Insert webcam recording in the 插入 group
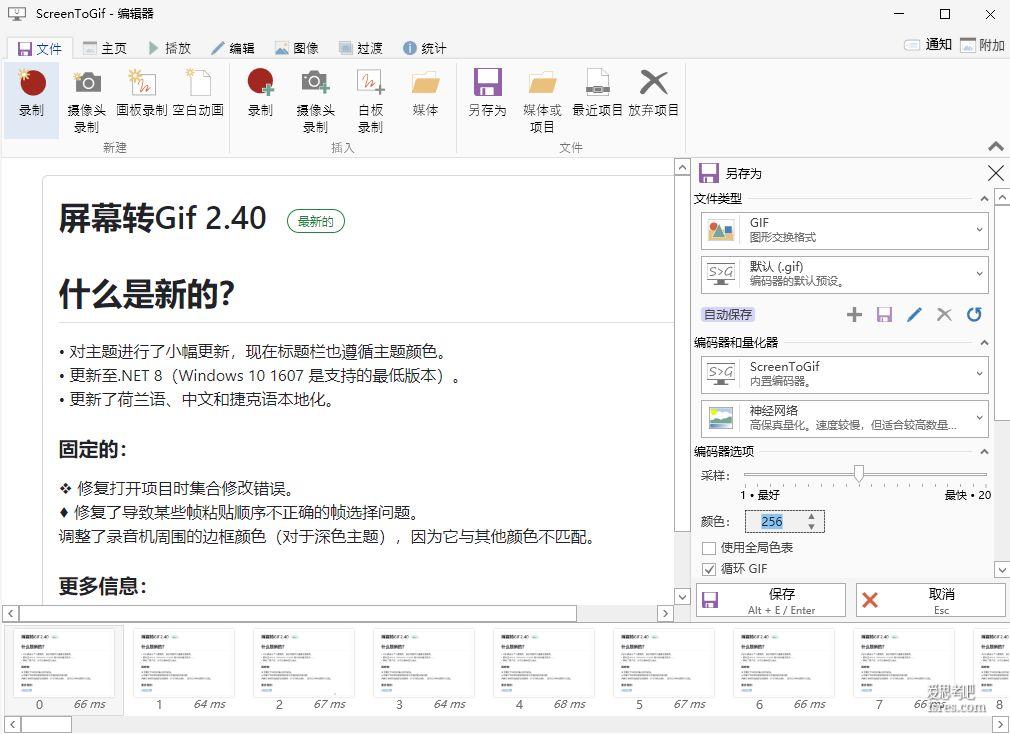Image resolution: width=1010 pixels, height=734 pixels. coord(316,99)
